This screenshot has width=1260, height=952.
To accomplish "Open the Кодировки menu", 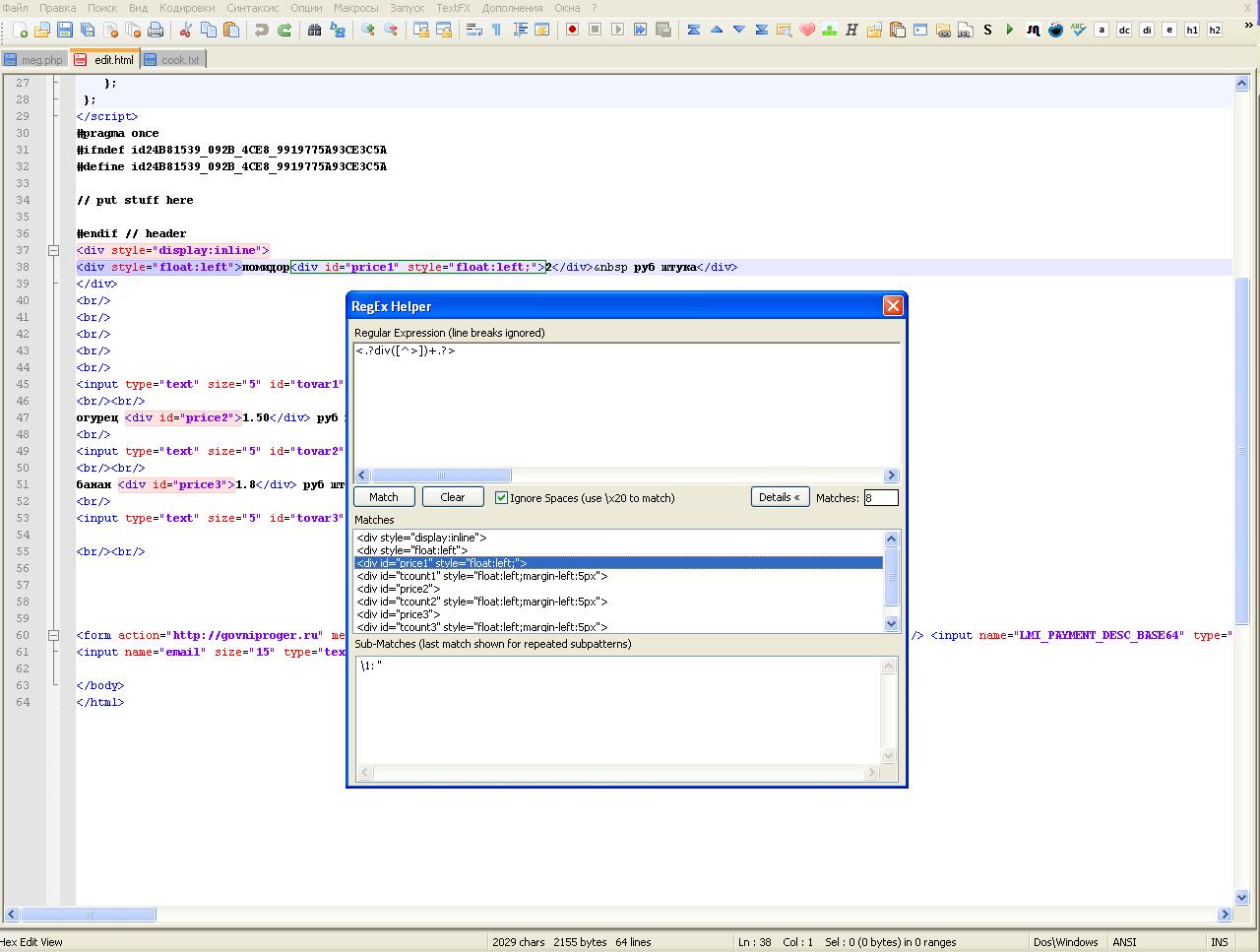I will click(x=187, y=8).
